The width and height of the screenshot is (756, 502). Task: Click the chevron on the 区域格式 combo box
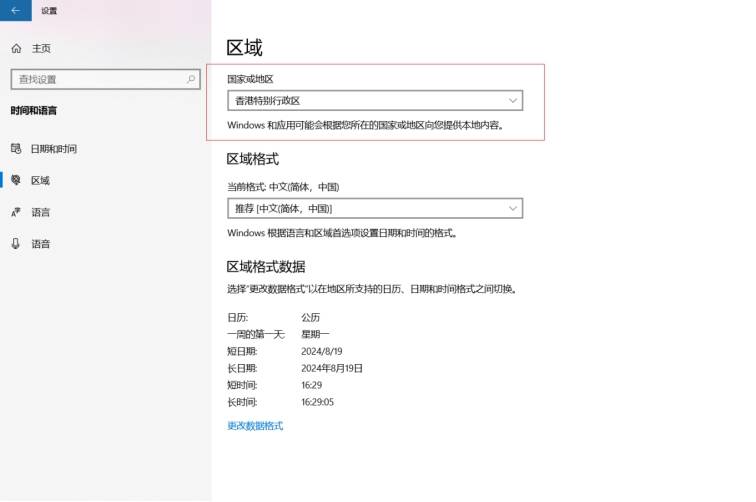(x=513, y=208)
